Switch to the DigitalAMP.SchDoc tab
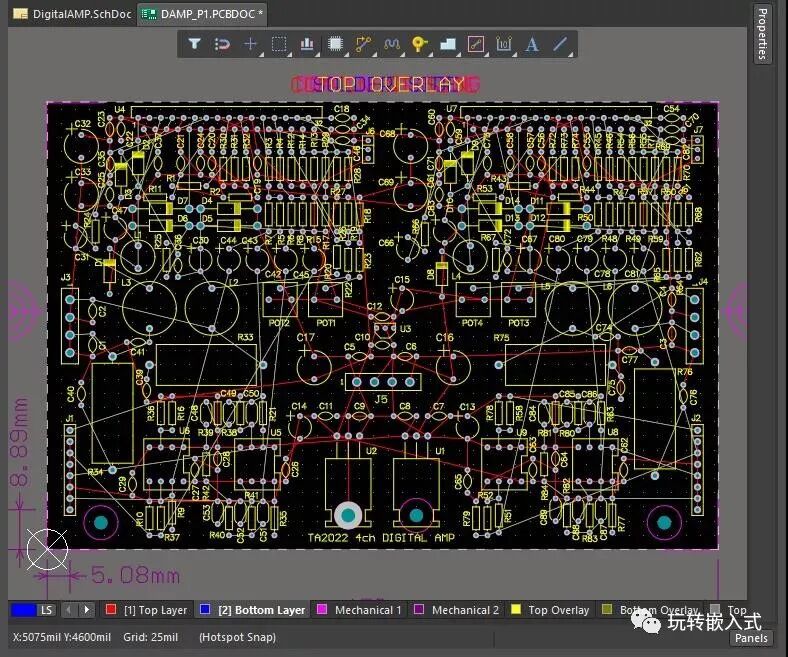This screenshot has height=657, width=788. 74,14
